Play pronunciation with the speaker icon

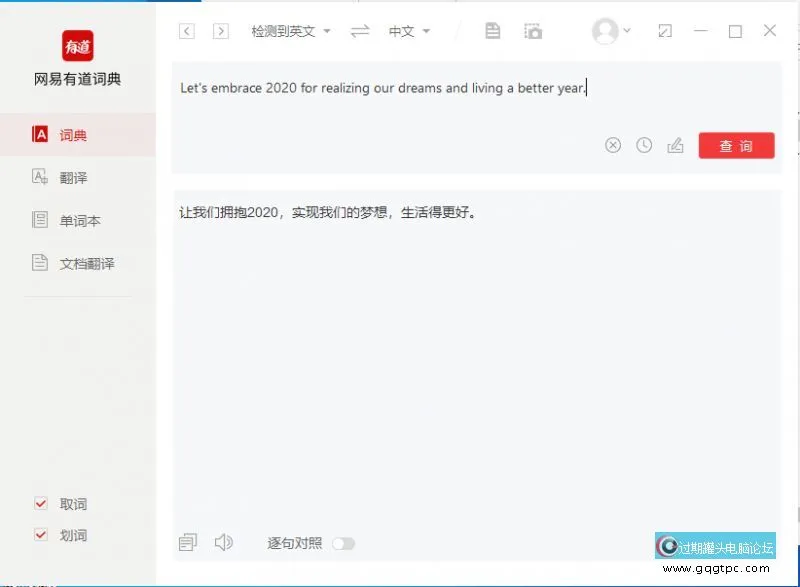(224, 542)
